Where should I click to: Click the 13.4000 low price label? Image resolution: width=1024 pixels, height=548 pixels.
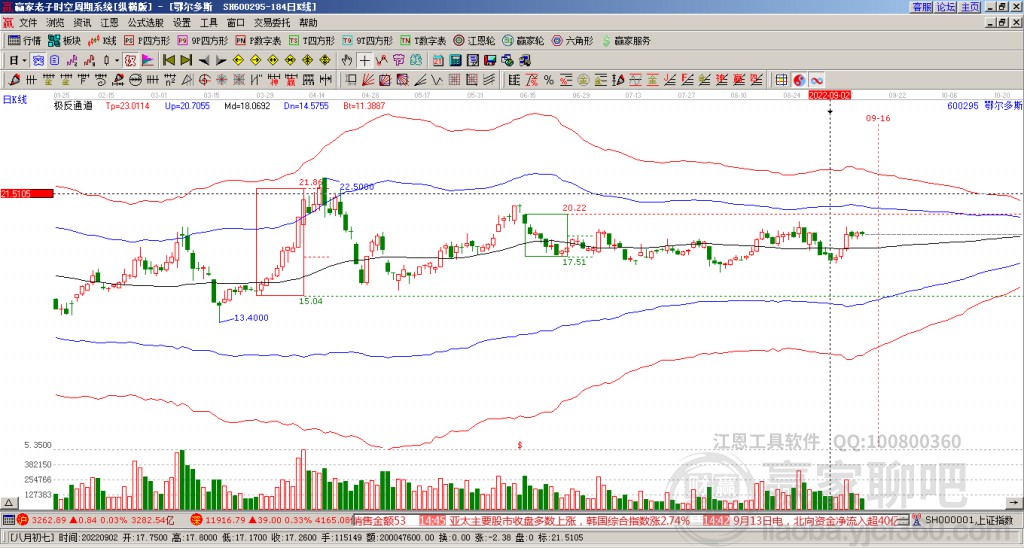coord(251,318)
